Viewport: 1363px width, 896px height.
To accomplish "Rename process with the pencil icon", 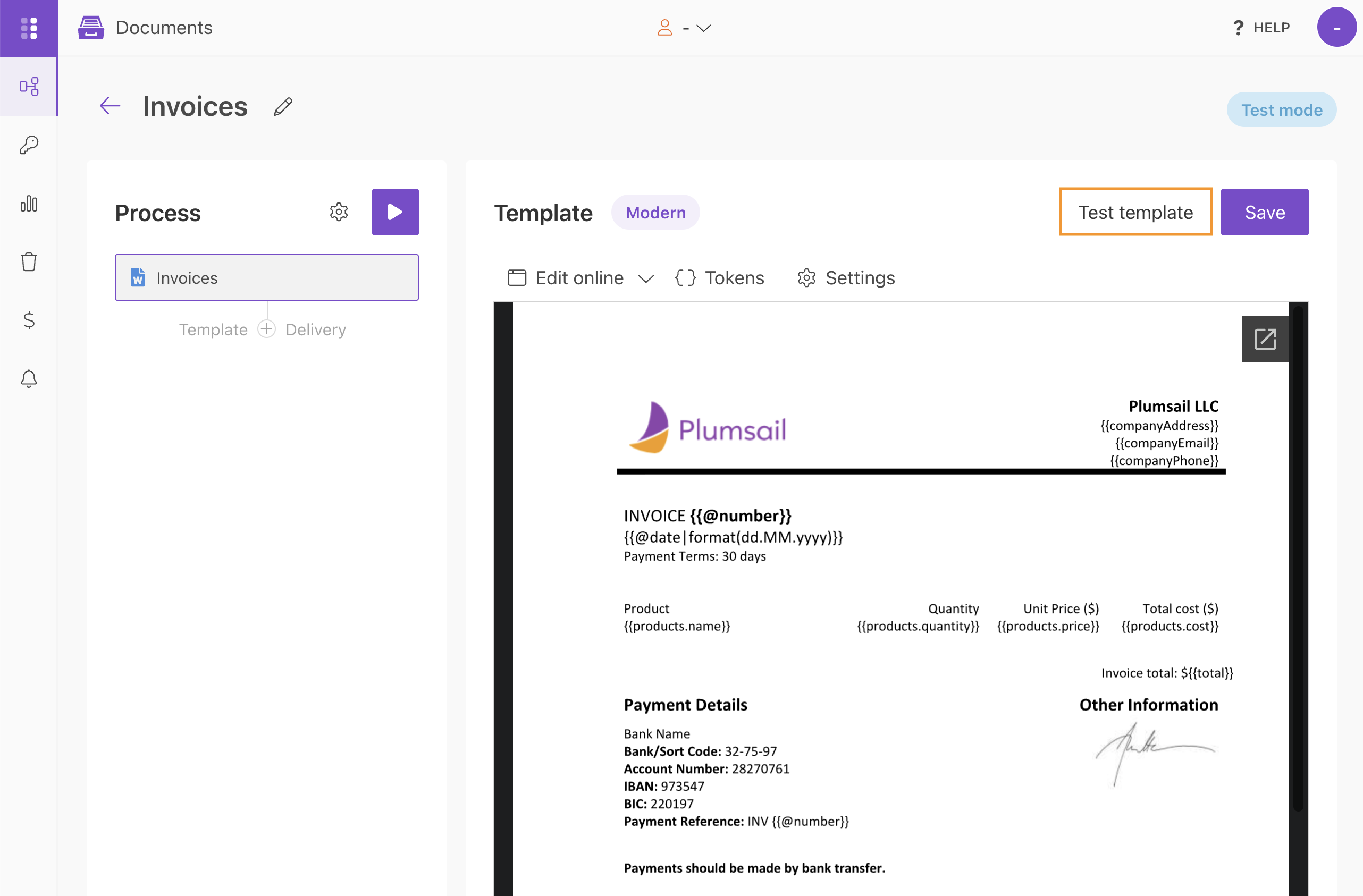I will (283, 106).
